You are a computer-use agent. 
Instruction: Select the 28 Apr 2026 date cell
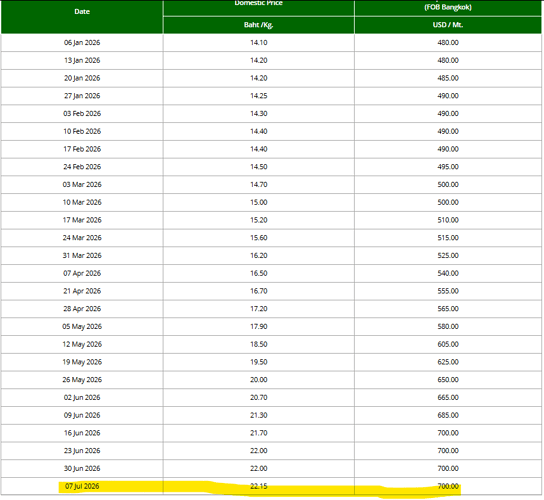pos(82,309)
